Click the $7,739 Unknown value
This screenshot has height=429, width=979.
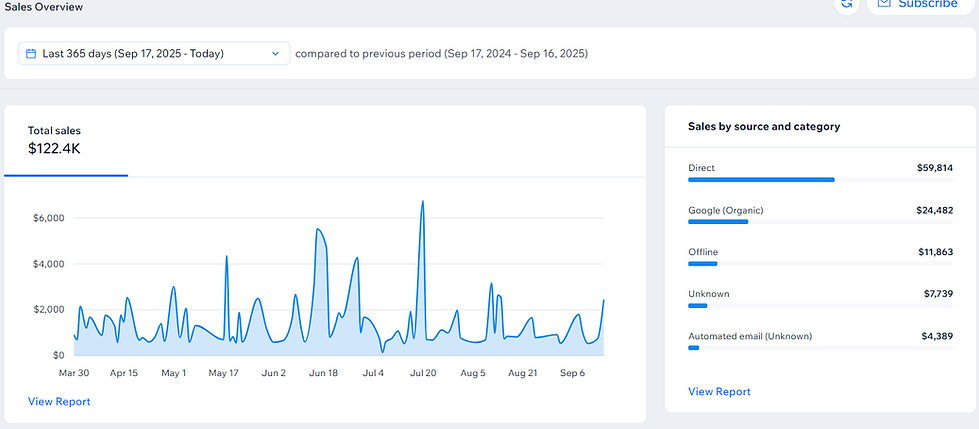pyautogui.click(x=938, y=293)
